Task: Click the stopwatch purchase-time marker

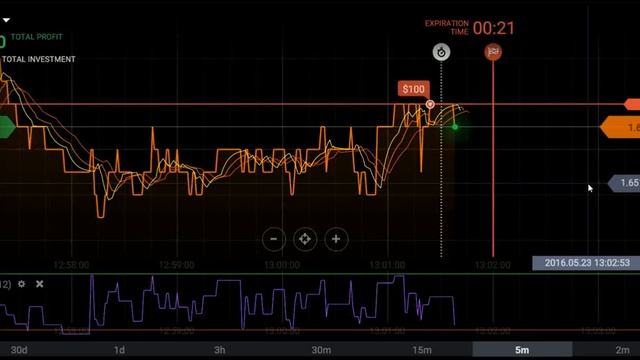Action: tap(441, 52)
